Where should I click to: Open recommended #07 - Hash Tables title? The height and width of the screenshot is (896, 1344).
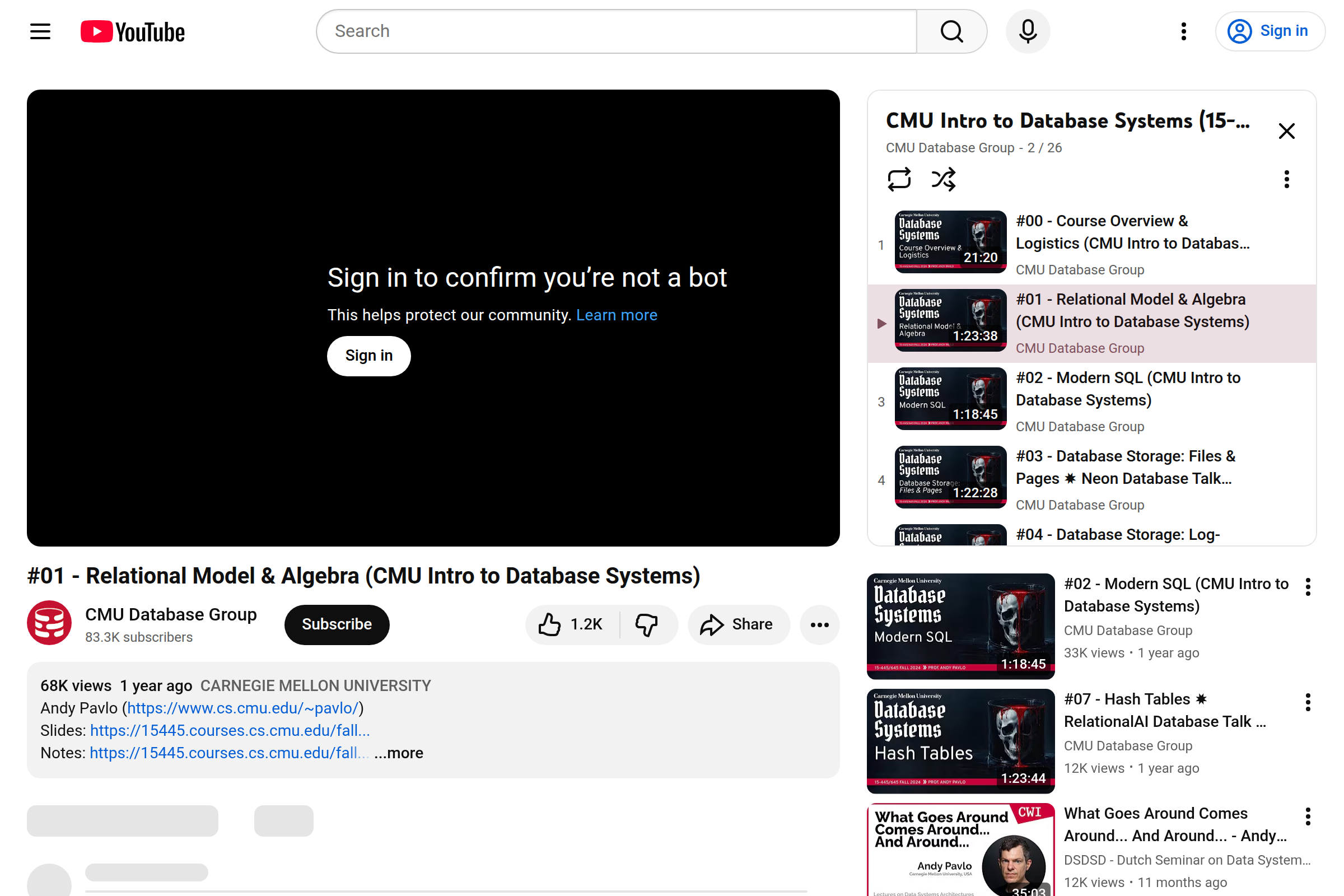pyautogui.click(x=1165, y=710)
